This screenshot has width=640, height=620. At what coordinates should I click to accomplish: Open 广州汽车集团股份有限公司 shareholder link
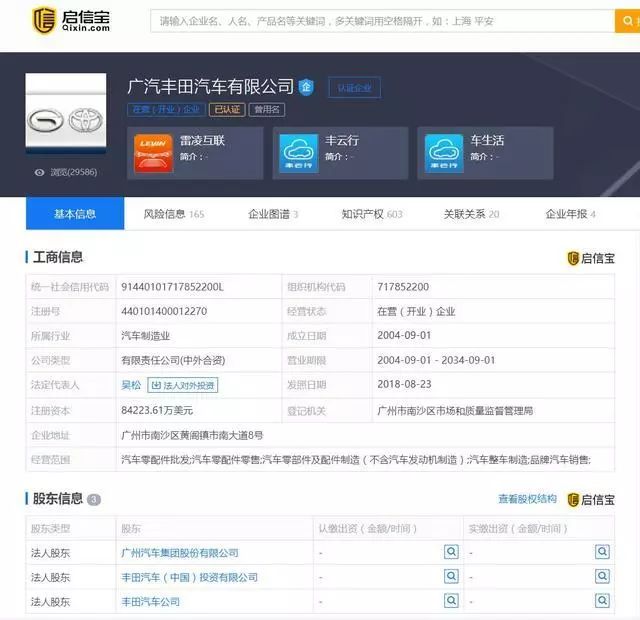pyautogui.click(x=180, y=553)
